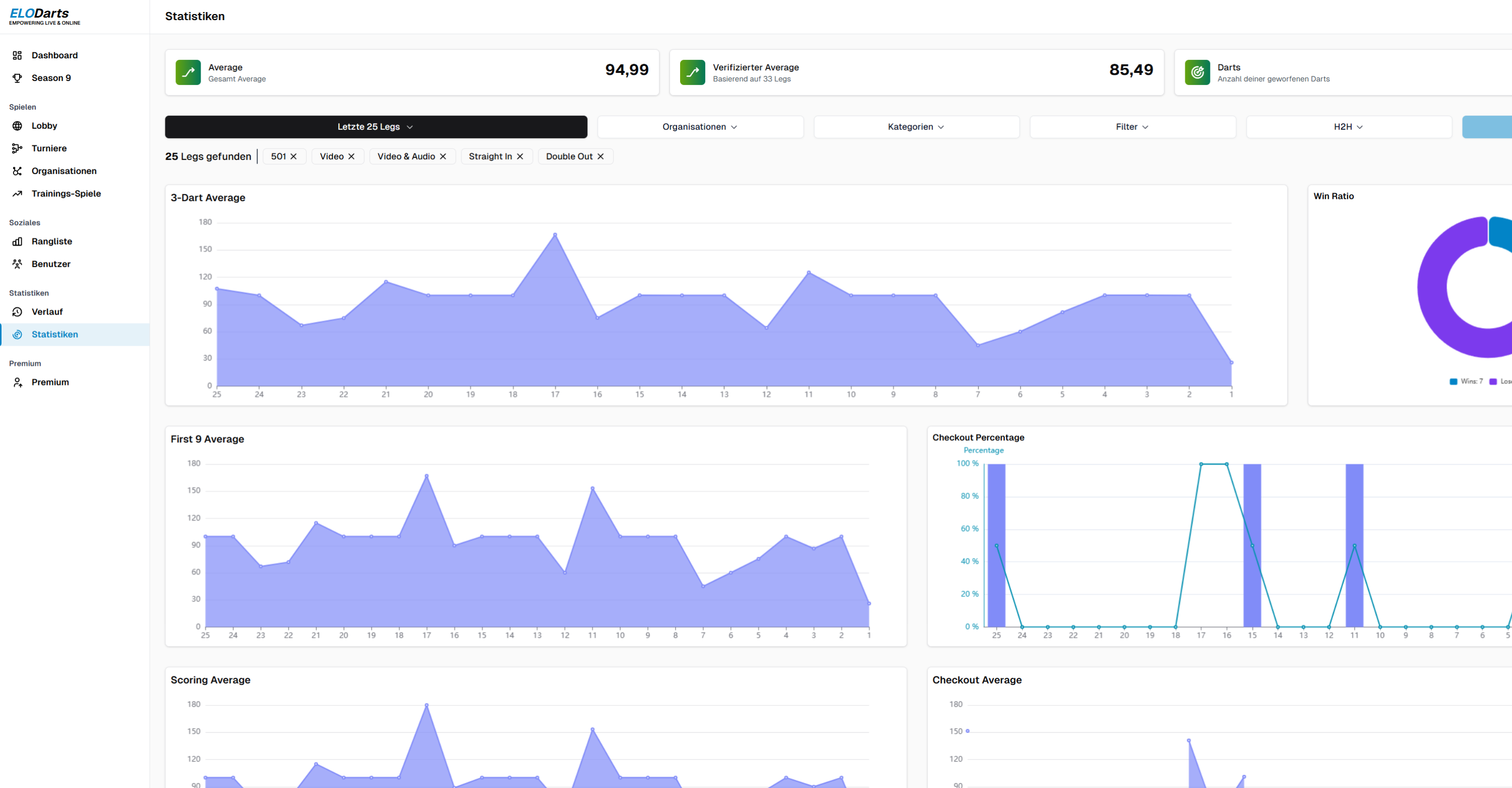The width and height of the screenshot is (1512, 788).
Task: Remove the Video & Audio filter chip
Action: tap(442, 156)
